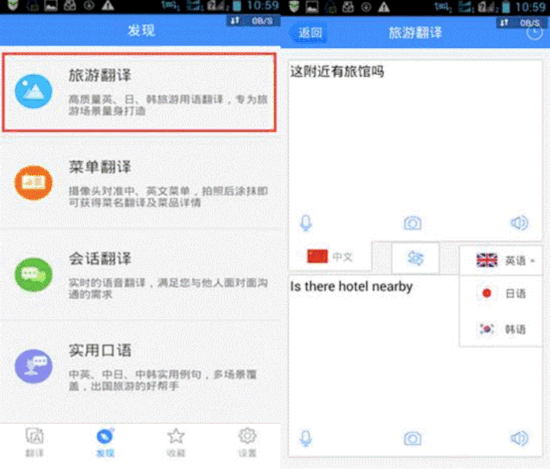Tap camera icon in Chinese input box

tap(412, 223)
